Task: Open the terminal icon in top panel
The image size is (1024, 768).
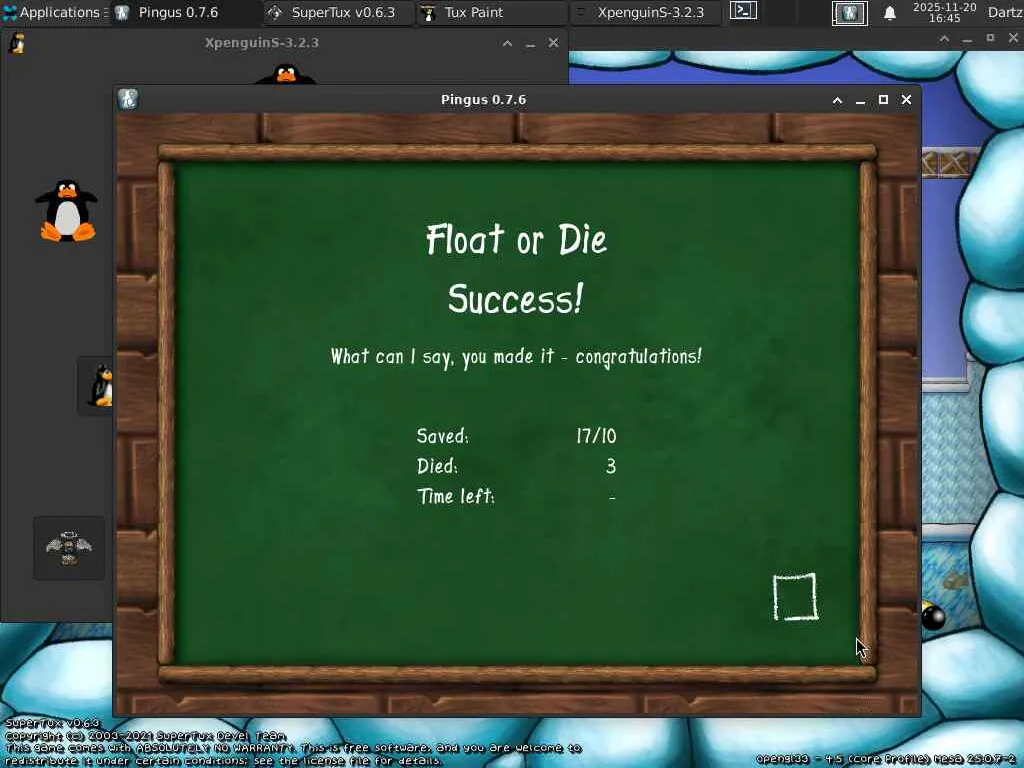Action: pos(743,10)
